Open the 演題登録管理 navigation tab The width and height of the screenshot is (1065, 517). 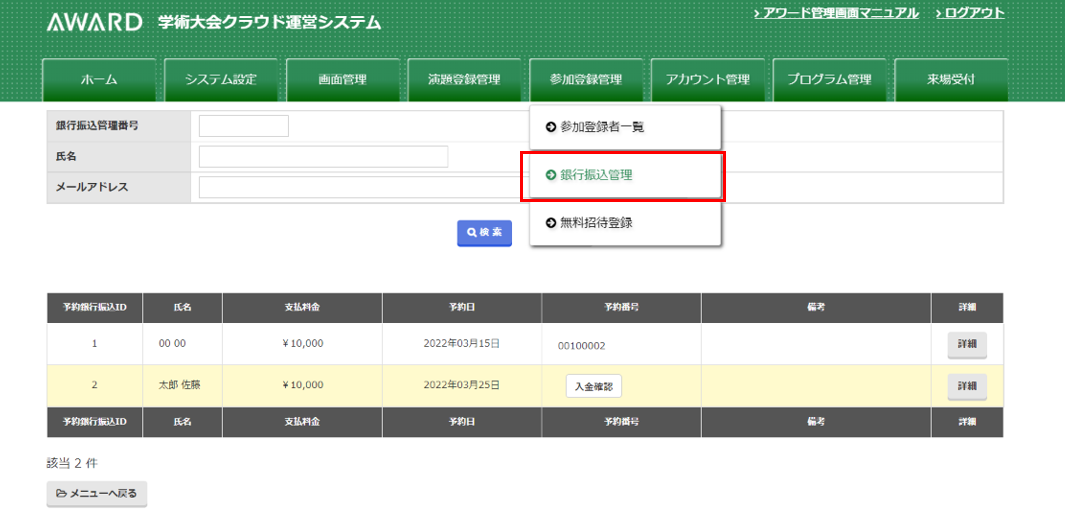[x=464, y=80]
